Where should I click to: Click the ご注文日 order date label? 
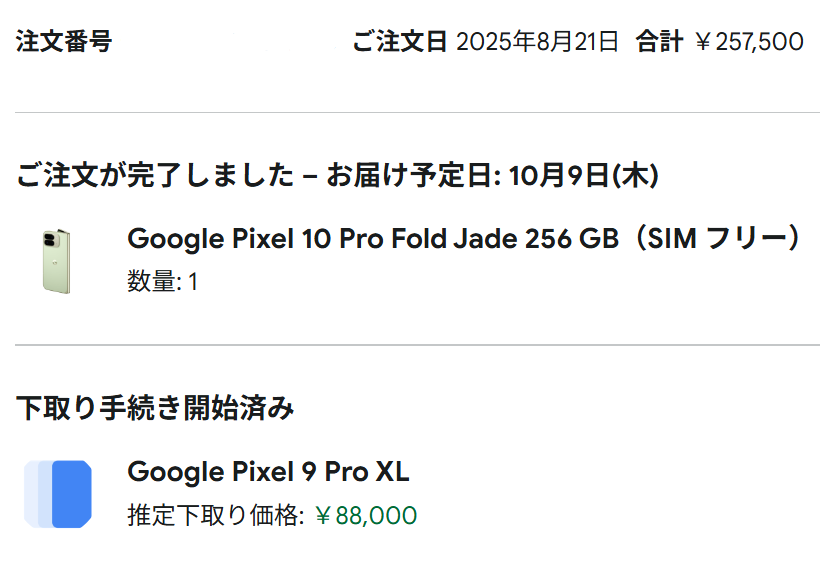click(x=400, y=42)
